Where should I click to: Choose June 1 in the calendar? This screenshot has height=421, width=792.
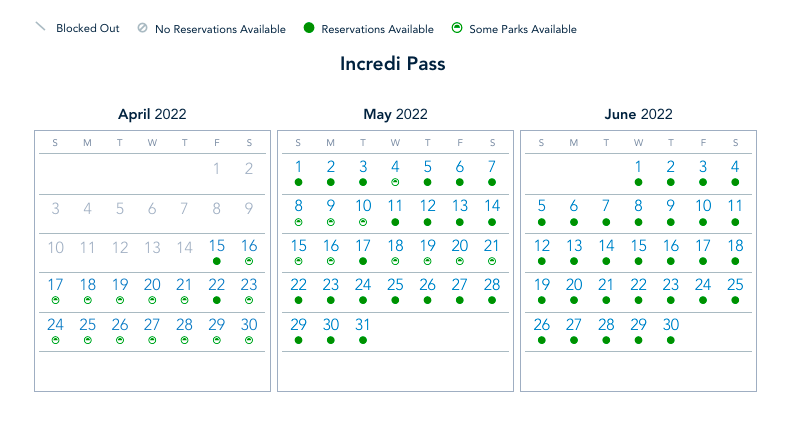click(638, 167)
